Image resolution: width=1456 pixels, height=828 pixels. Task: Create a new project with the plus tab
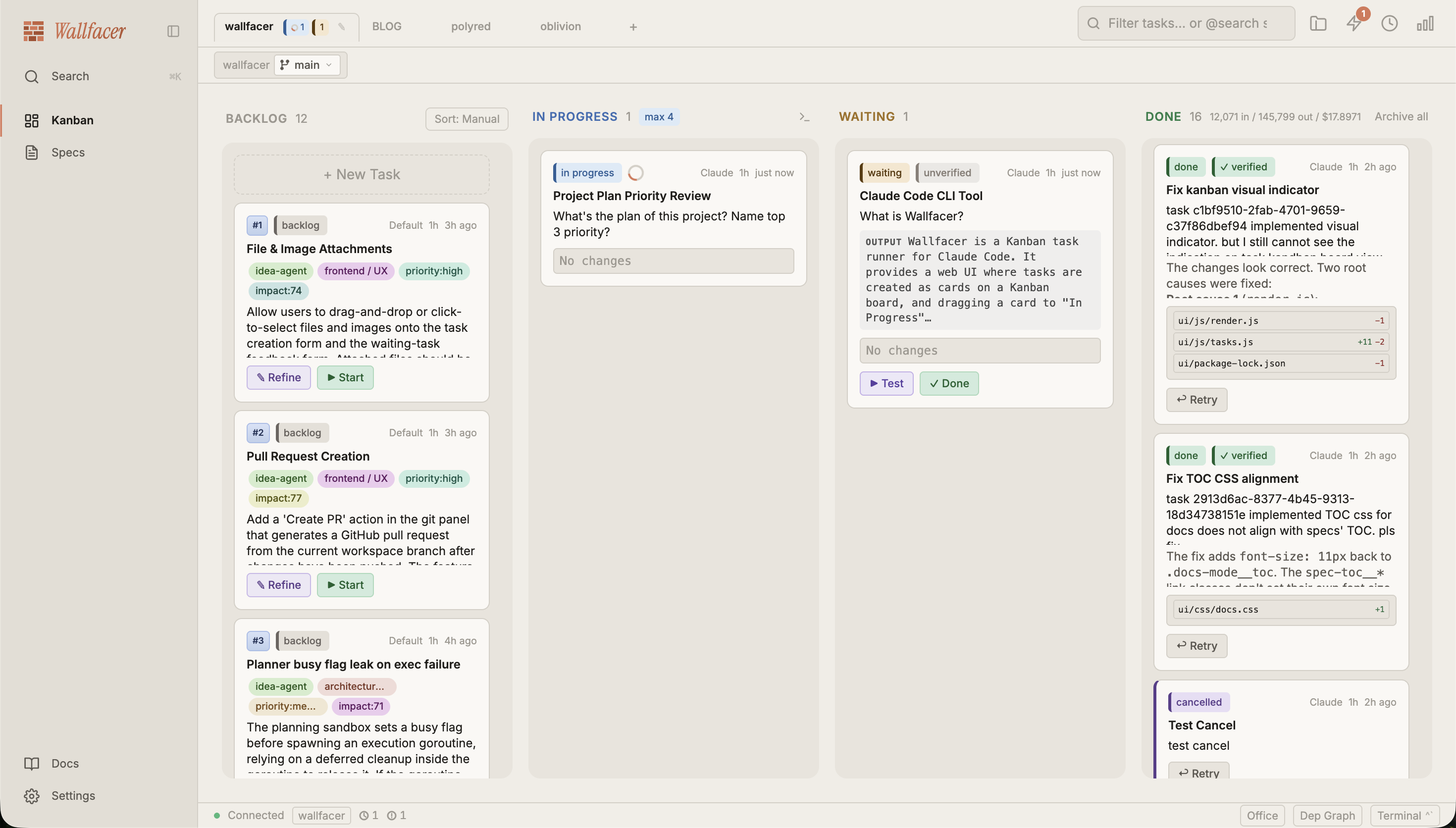[632, 26]
